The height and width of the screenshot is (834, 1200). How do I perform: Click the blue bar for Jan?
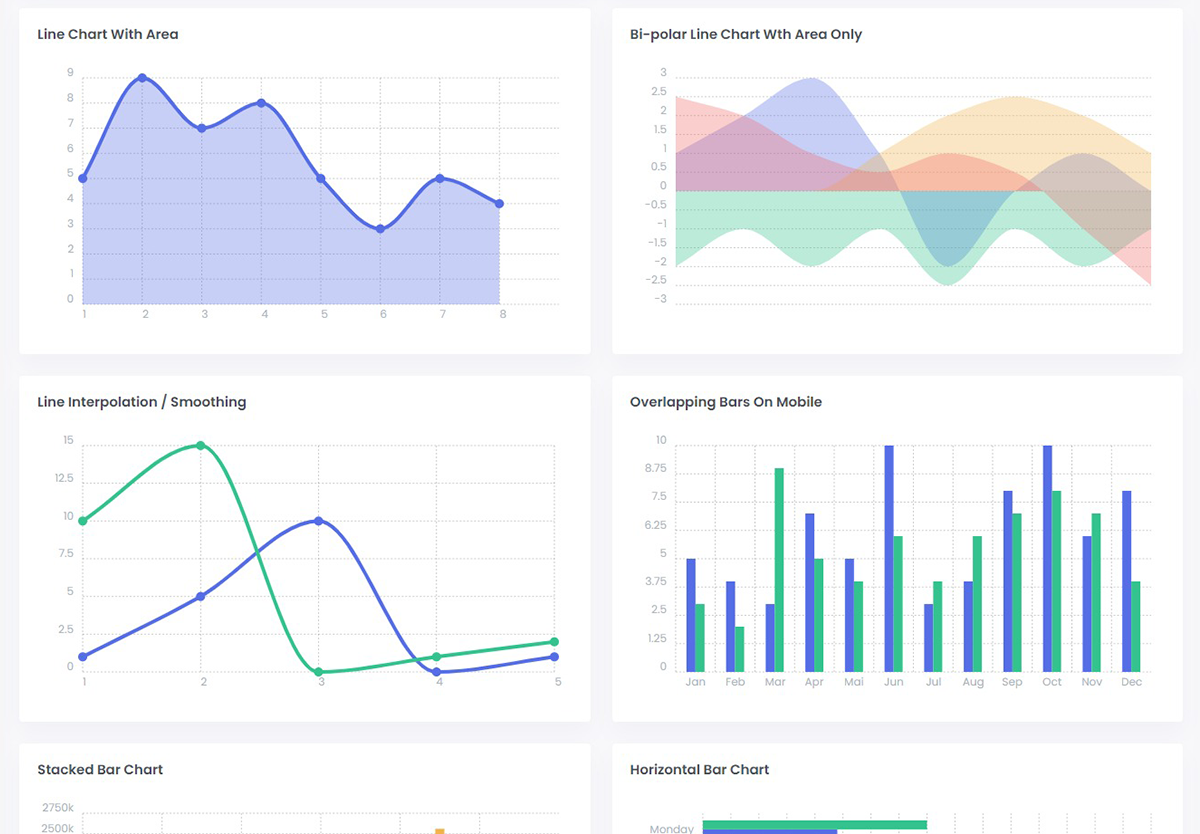click(691, 615)
